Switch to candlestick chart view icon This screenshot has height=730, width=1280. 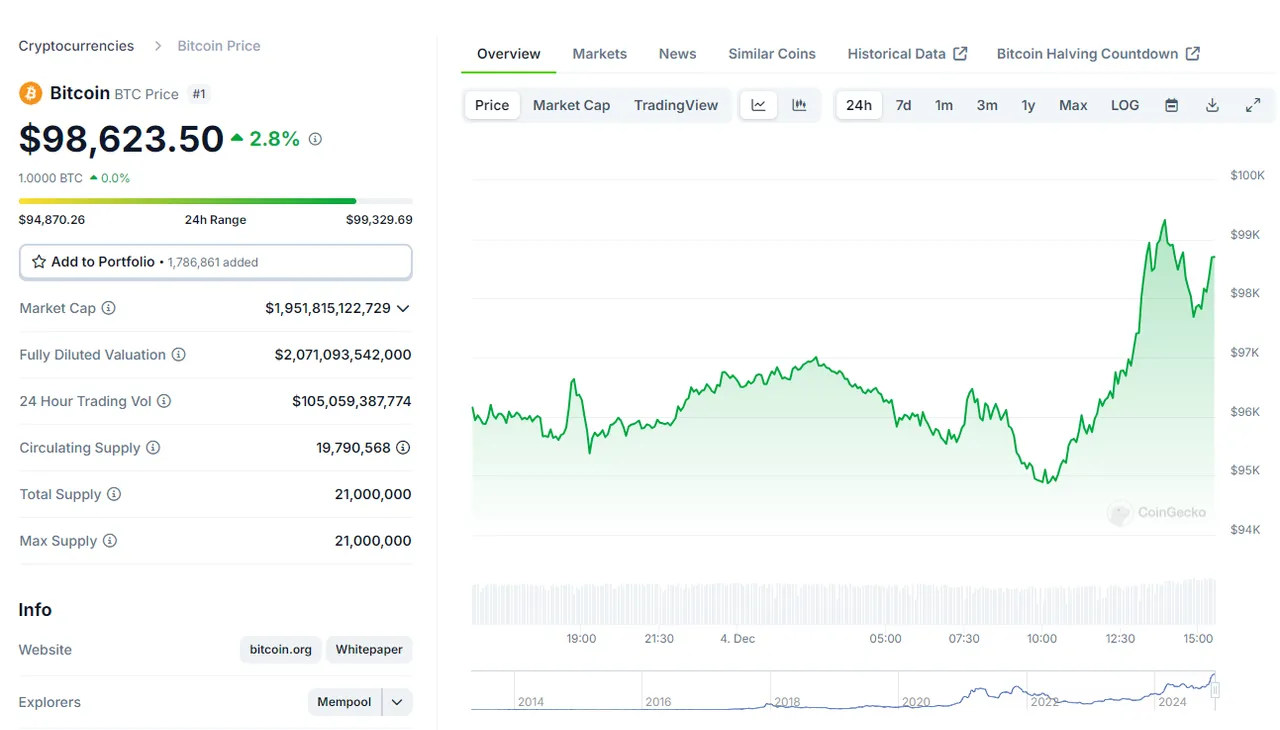click(x=799, y=105)
